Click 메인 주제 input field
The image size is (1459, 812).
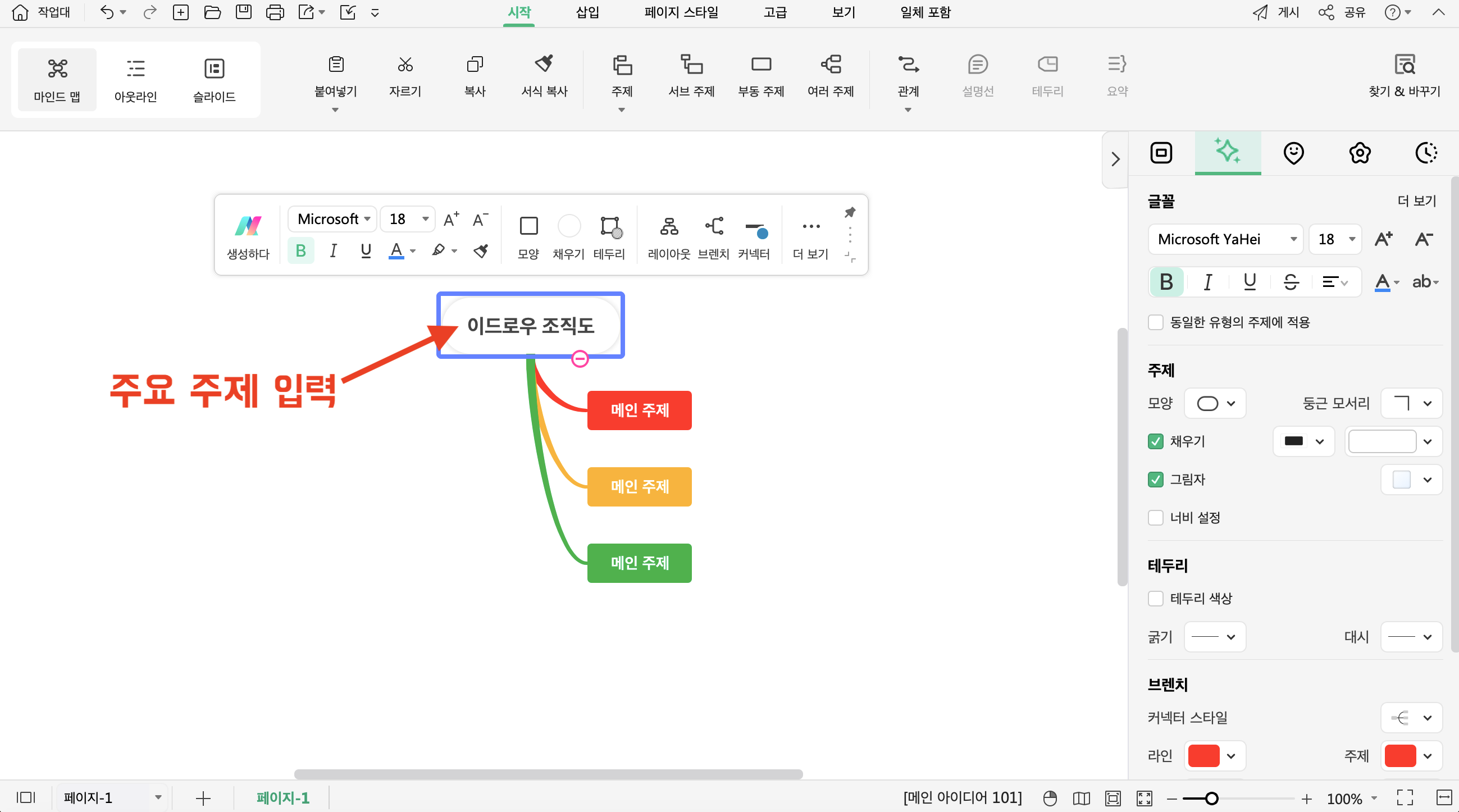point(638,409)
